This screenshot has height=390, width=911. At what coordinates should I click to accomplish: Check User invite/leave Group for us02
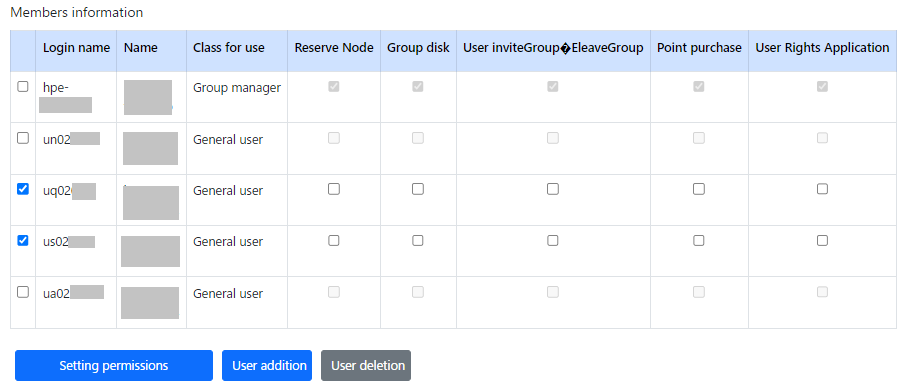[x=553, y=240]
